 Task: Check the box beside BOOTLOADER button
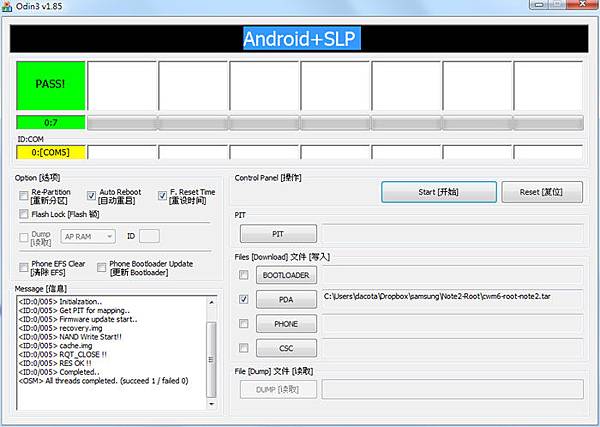243,275
